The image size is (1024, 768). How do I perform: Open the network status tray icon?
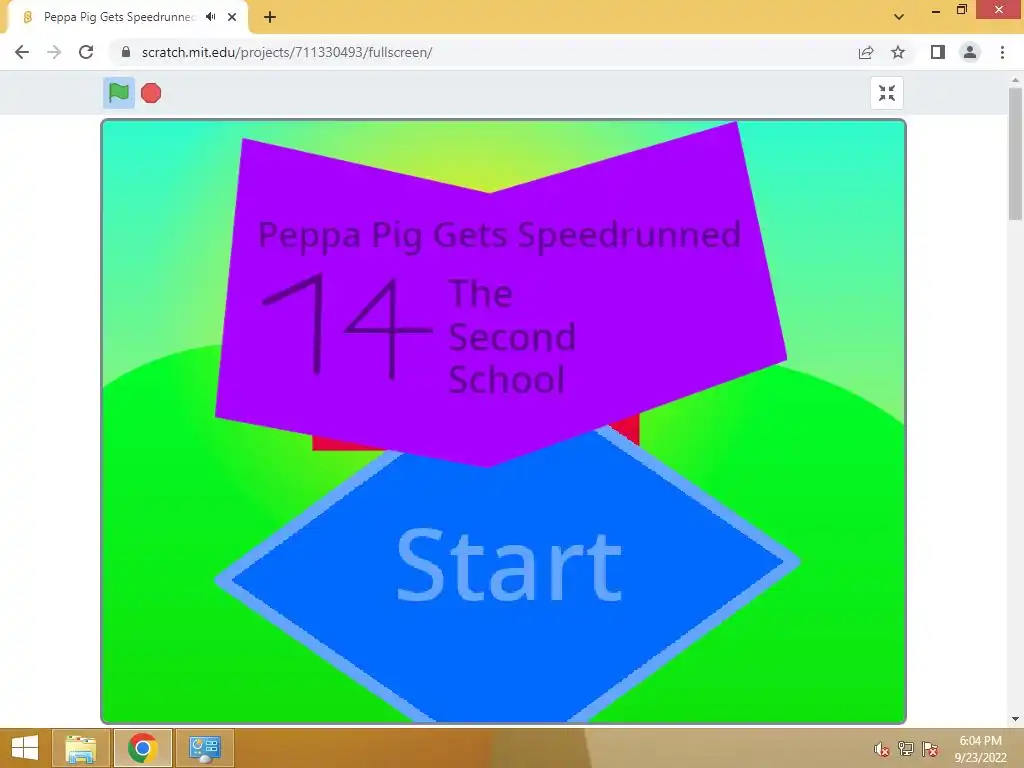(906, 749)
